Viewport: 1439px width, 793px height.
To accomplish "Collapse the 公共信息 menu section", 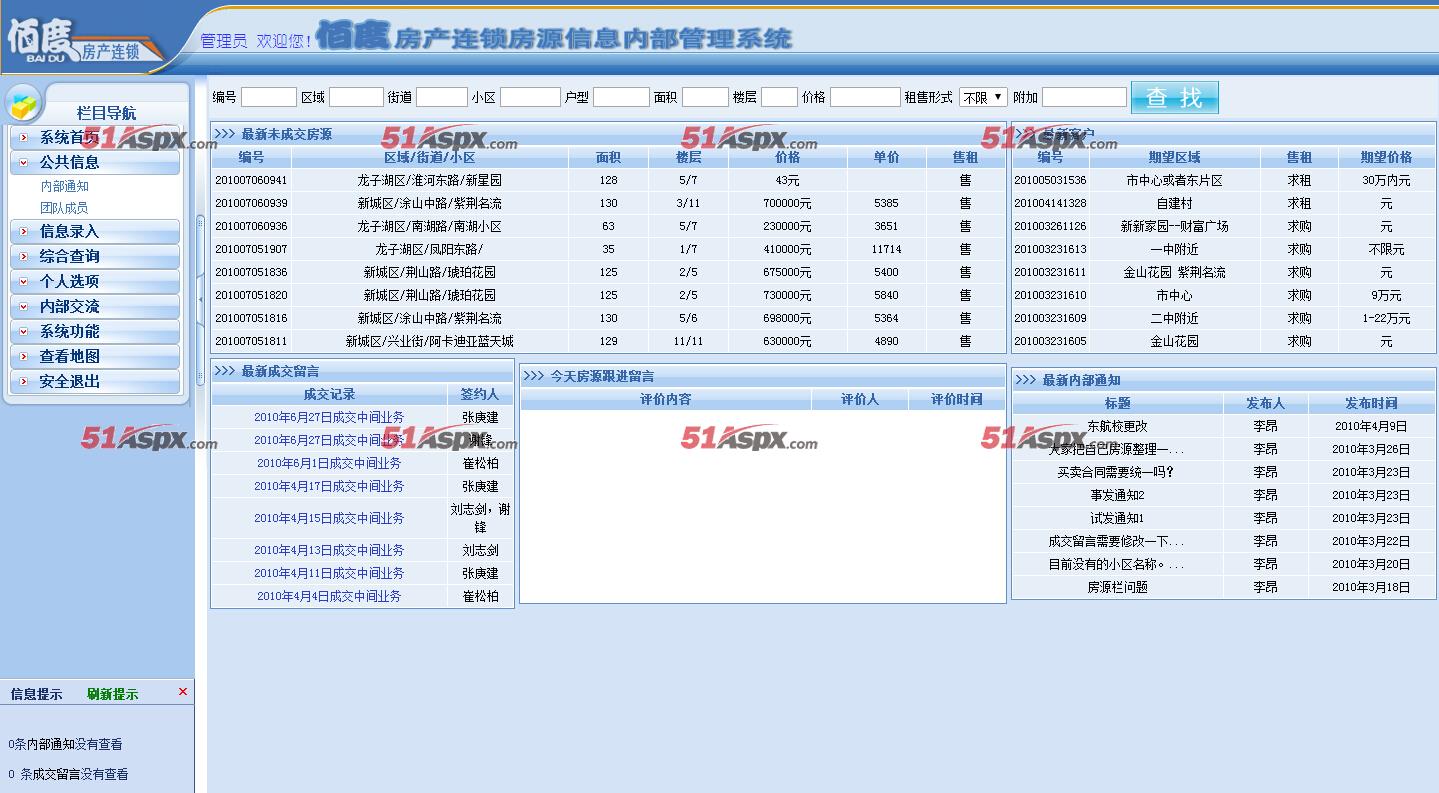I will coord(69,162).
